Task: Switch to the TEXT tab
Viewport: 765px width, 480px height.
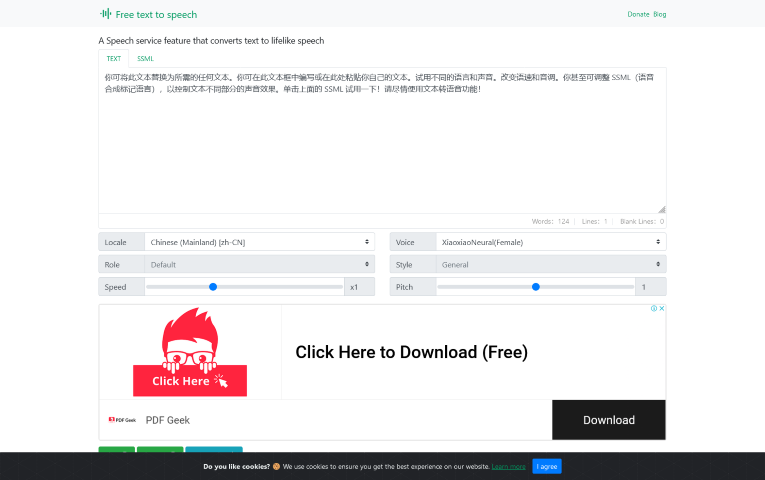Action: (114, 59)
